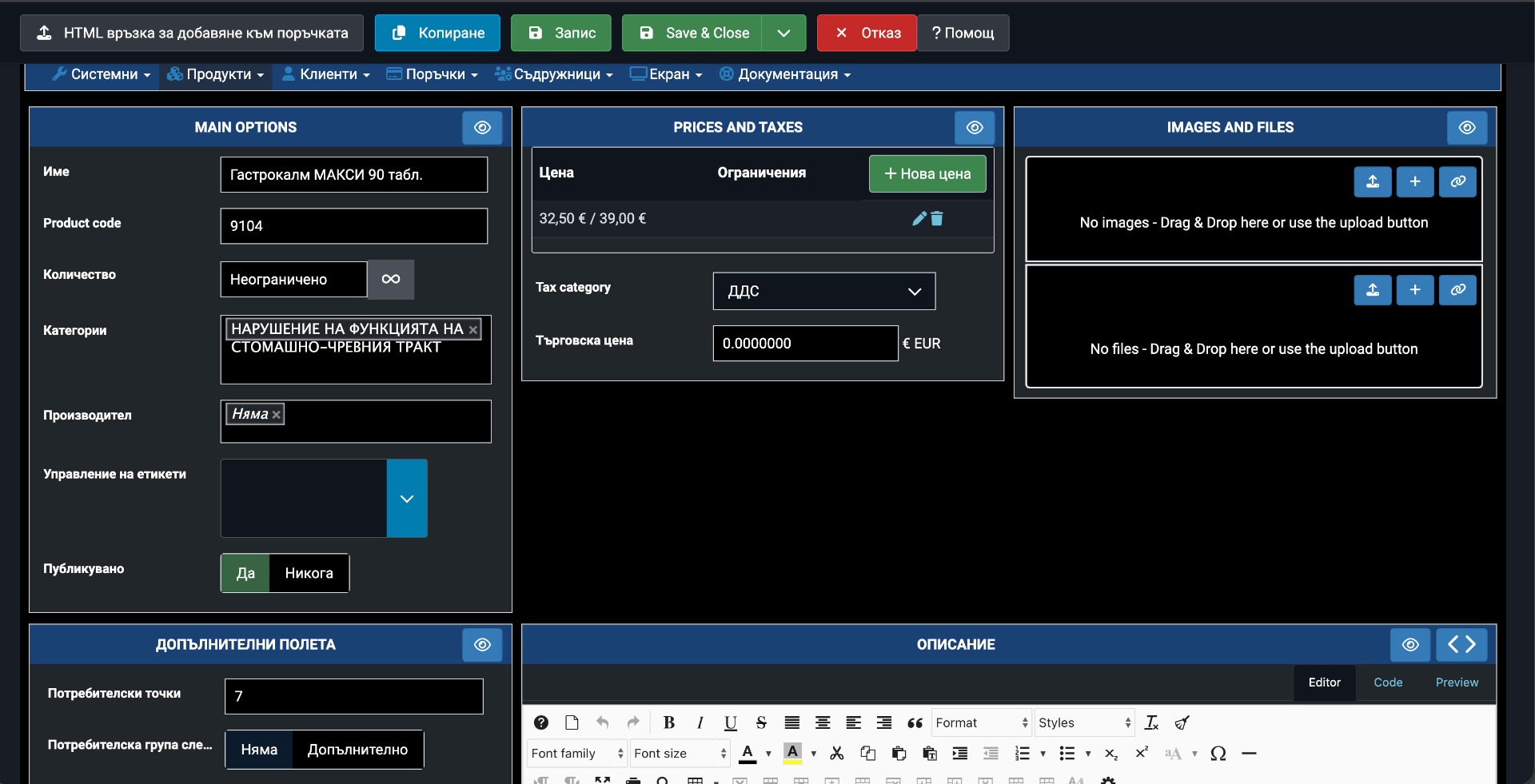Click the blockquote icon in editor toolbar
Image resolution: width=1535 pixels, height=784 pixels.
click(x=915, y=722)
